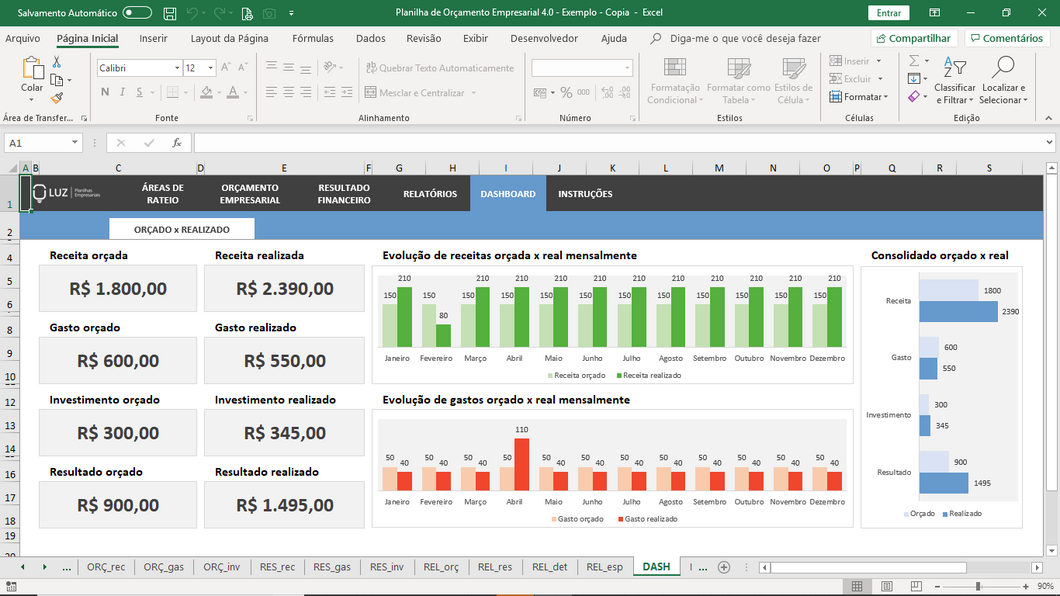Open RELATÓRIOS in the dashboard navigation
This screenshot has height=596, width=1060.
[430, 194]
